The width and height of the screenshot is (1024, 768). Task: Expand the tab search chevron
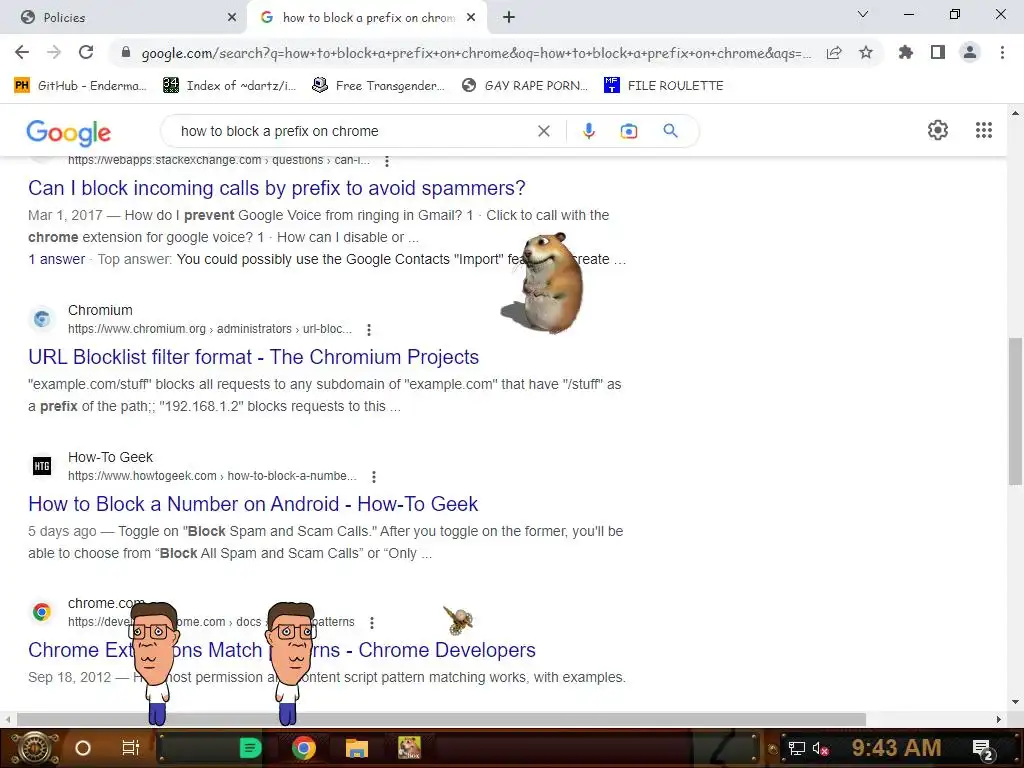[863, 14]
